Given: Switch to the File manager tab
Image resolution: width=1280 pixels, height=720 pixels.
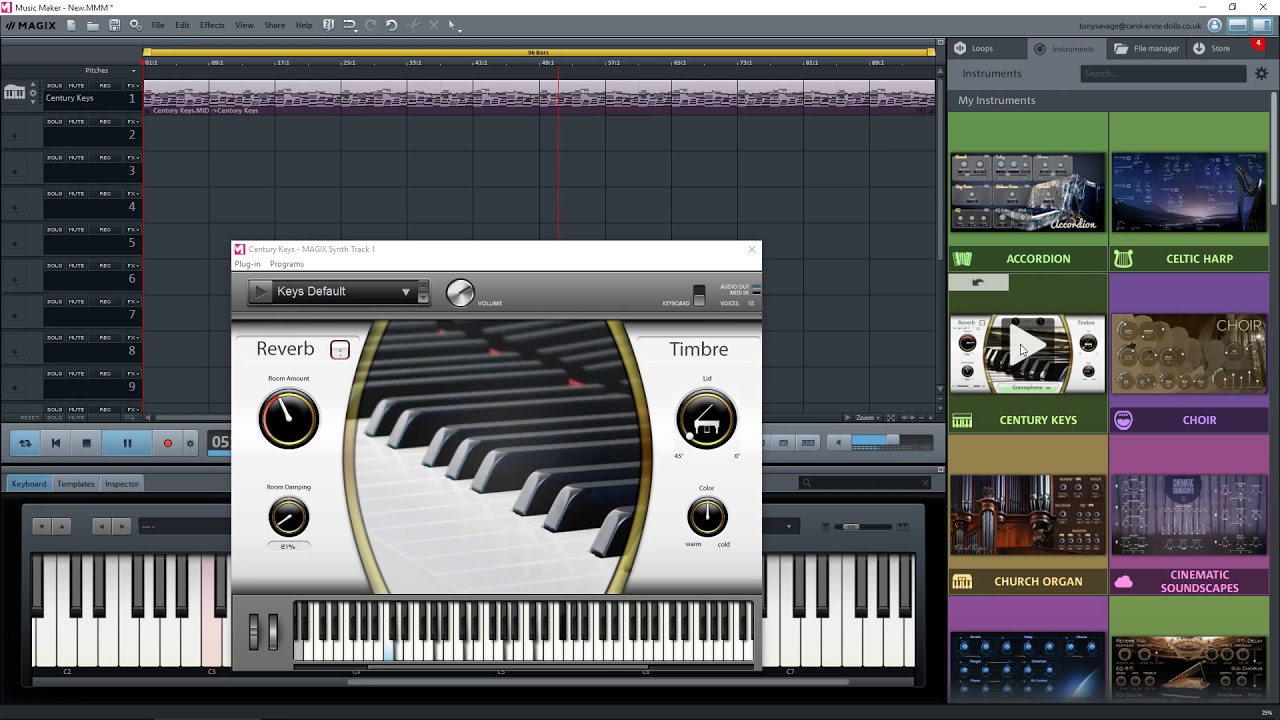Looking at the screenshot, I should 1147,48.
